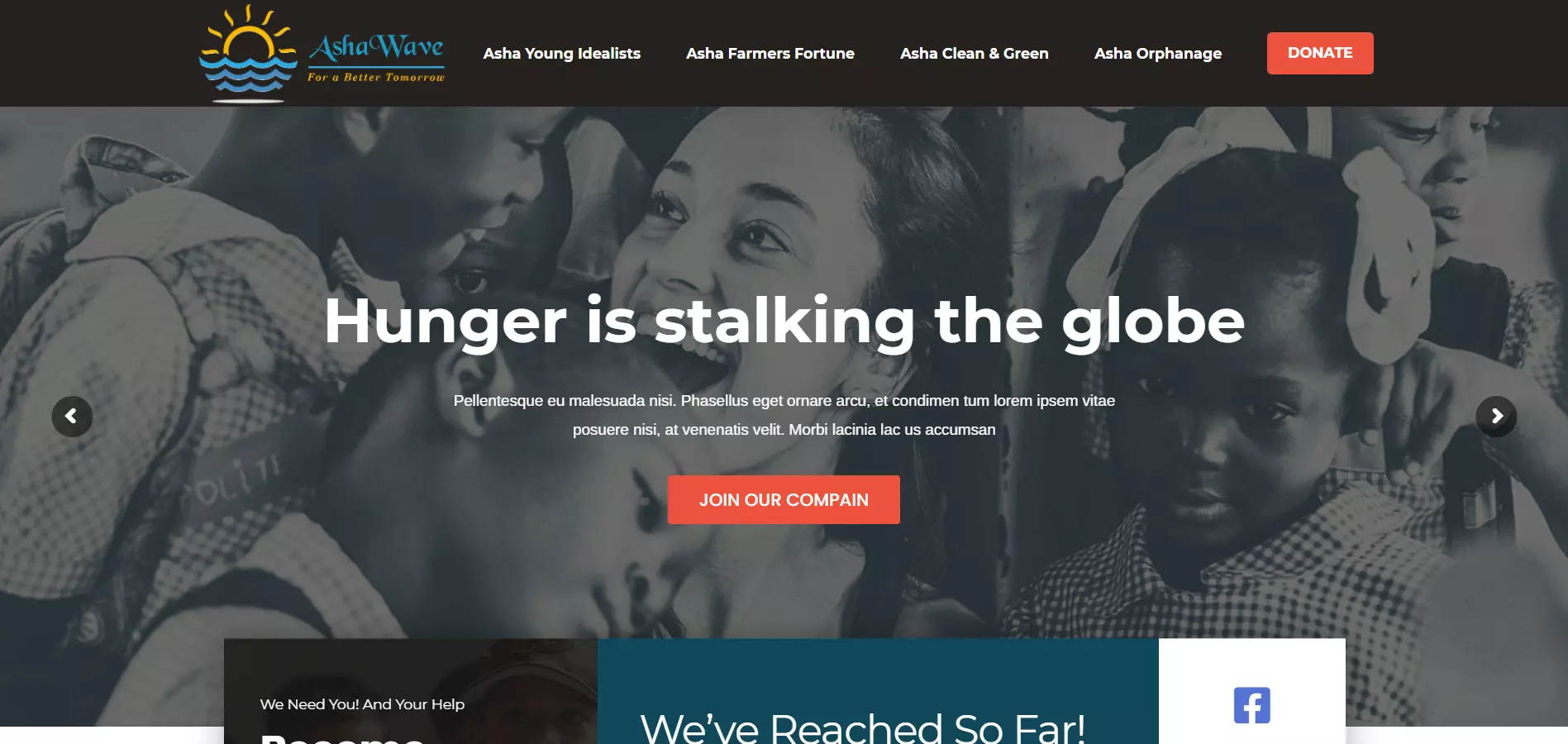
Task: Open the Asha Clean & Green menu item
Action: coord(975,54)
